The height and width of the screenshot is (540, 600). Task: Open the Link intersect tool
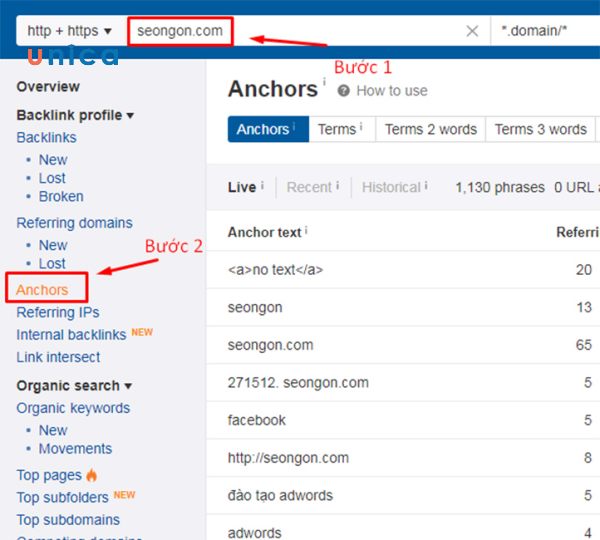click(x=58, y=357)
